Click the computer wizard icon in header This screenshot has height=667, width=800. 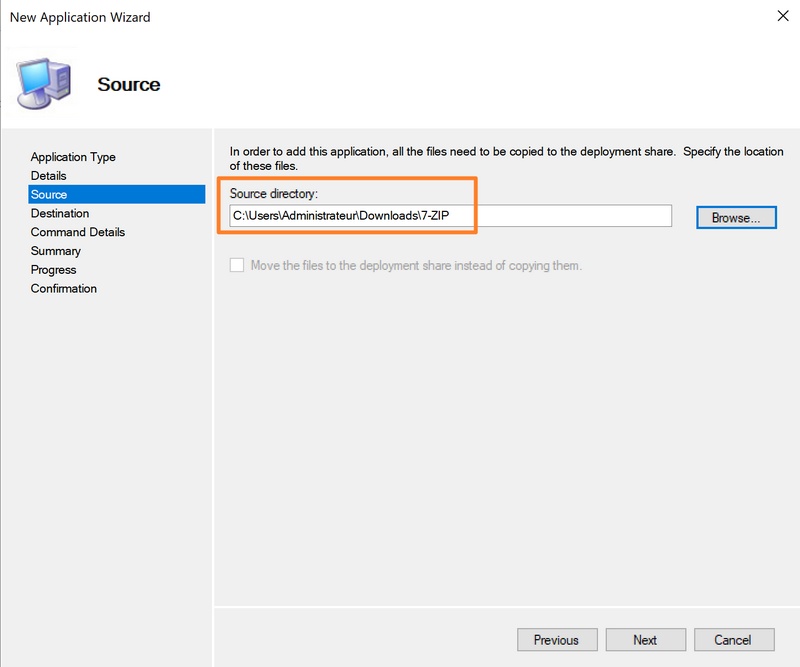(x=45, y=84)
